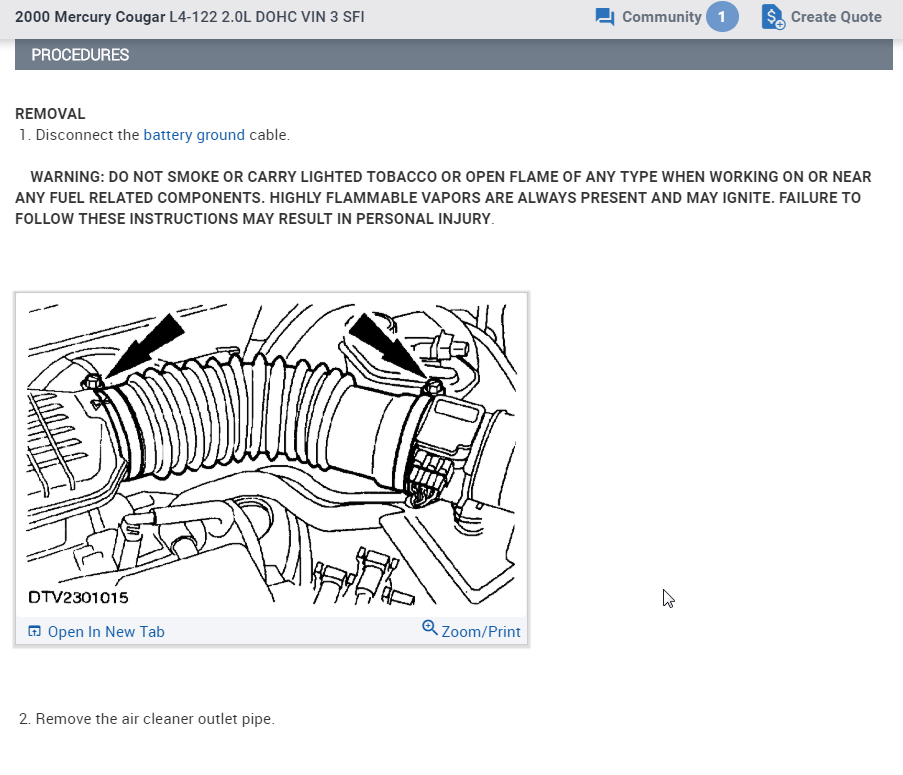
Task: Click the REMOVAL section heading
Action: click(50, 113)
